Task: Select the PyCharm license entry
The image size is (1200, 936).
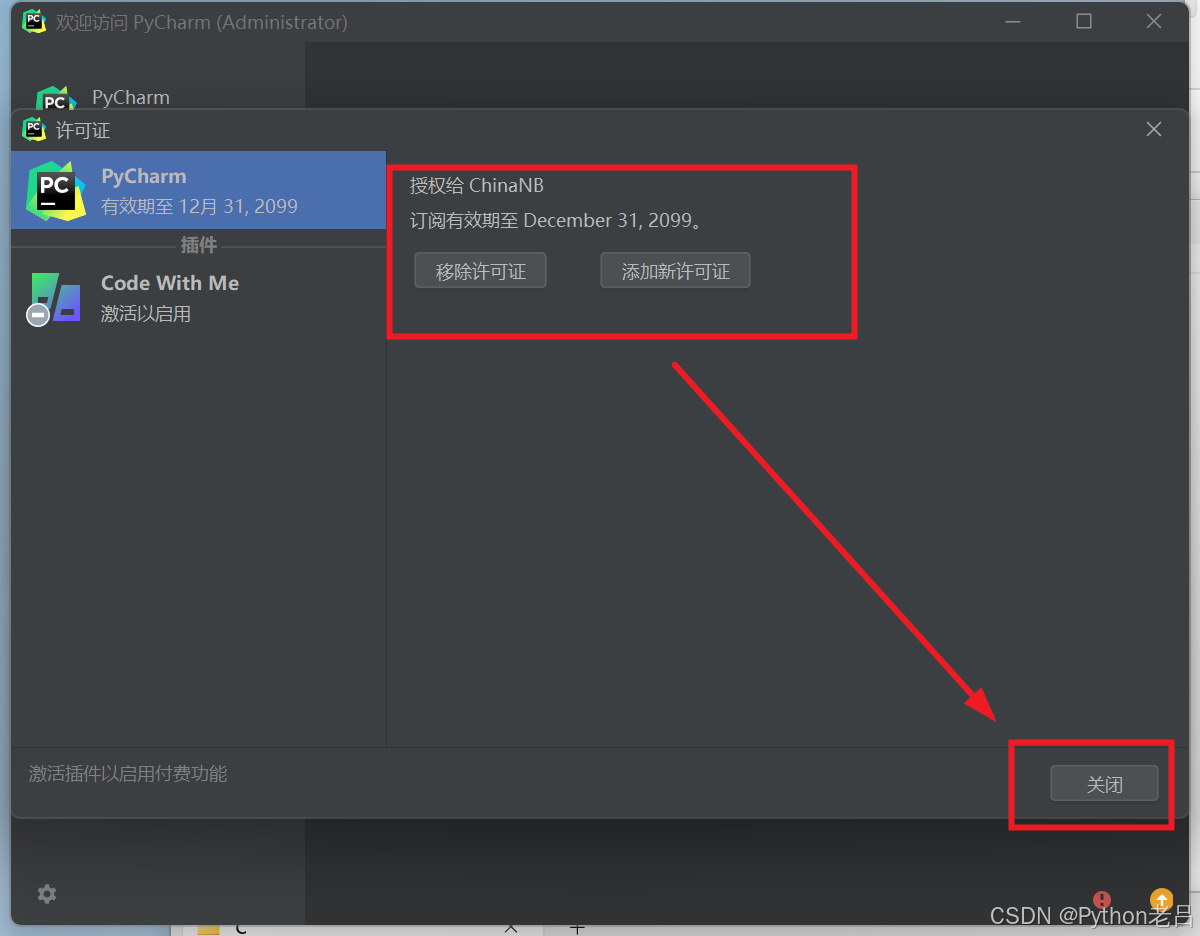Action: (198, 191)
